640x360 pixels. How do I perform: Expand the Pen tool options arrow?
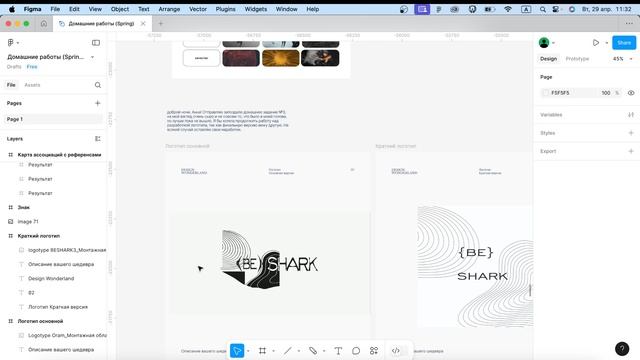(324, 351)
